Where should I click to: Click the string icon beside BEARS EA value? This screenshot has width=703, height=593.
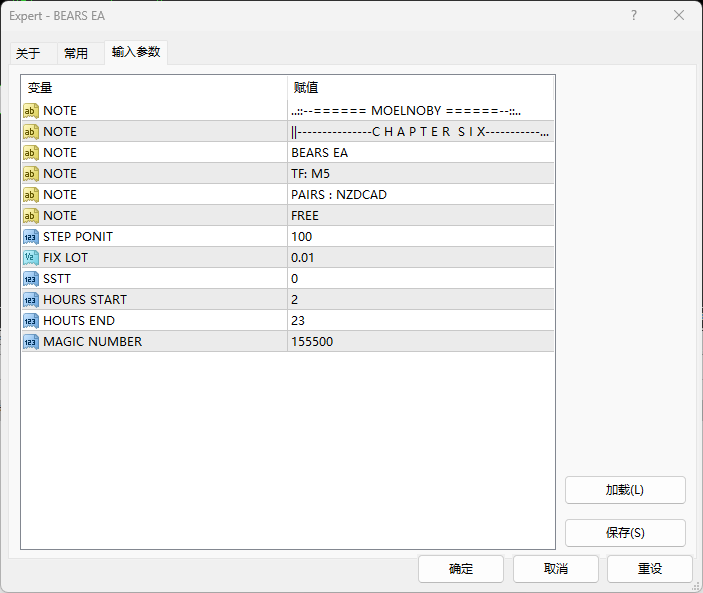click(31, 153)
